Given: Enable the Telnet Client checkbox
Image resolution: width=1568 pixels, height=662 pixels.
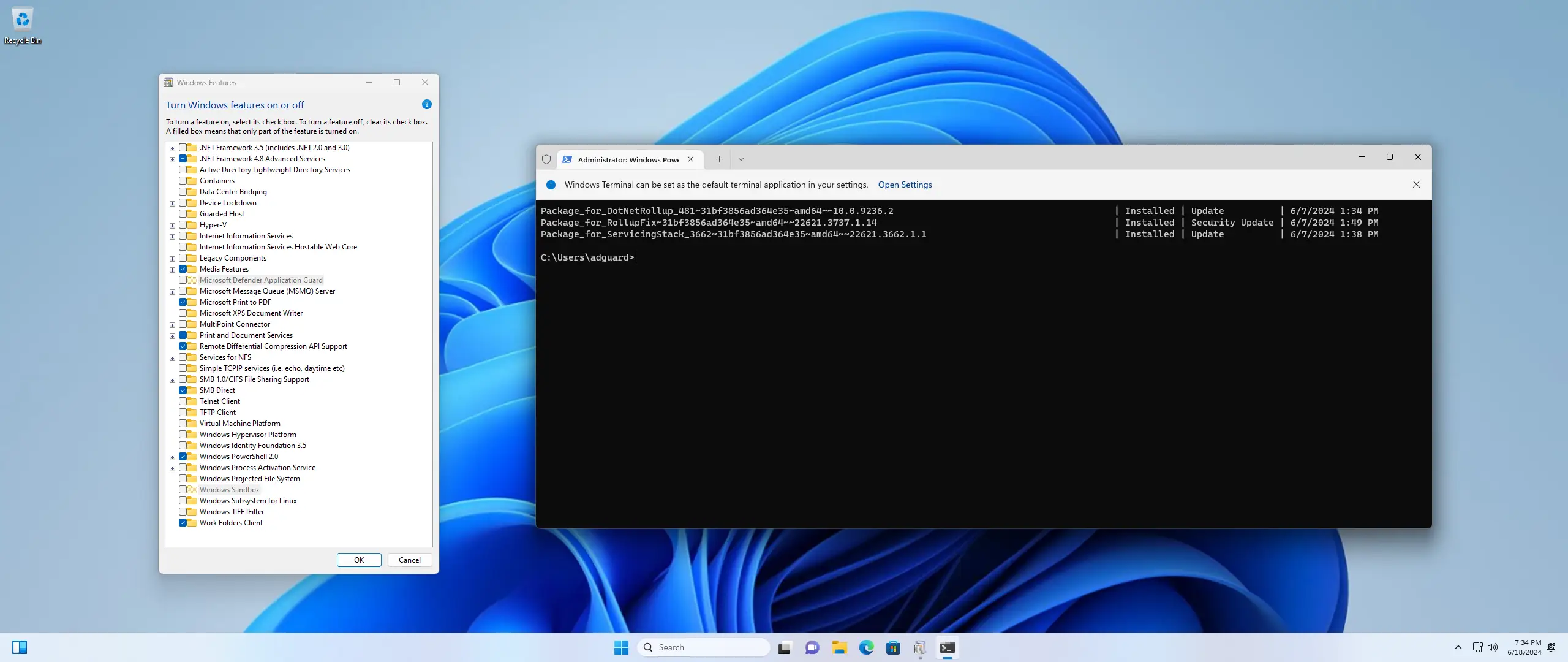Looking at the screenshot, I should click(x=183, y=401).
